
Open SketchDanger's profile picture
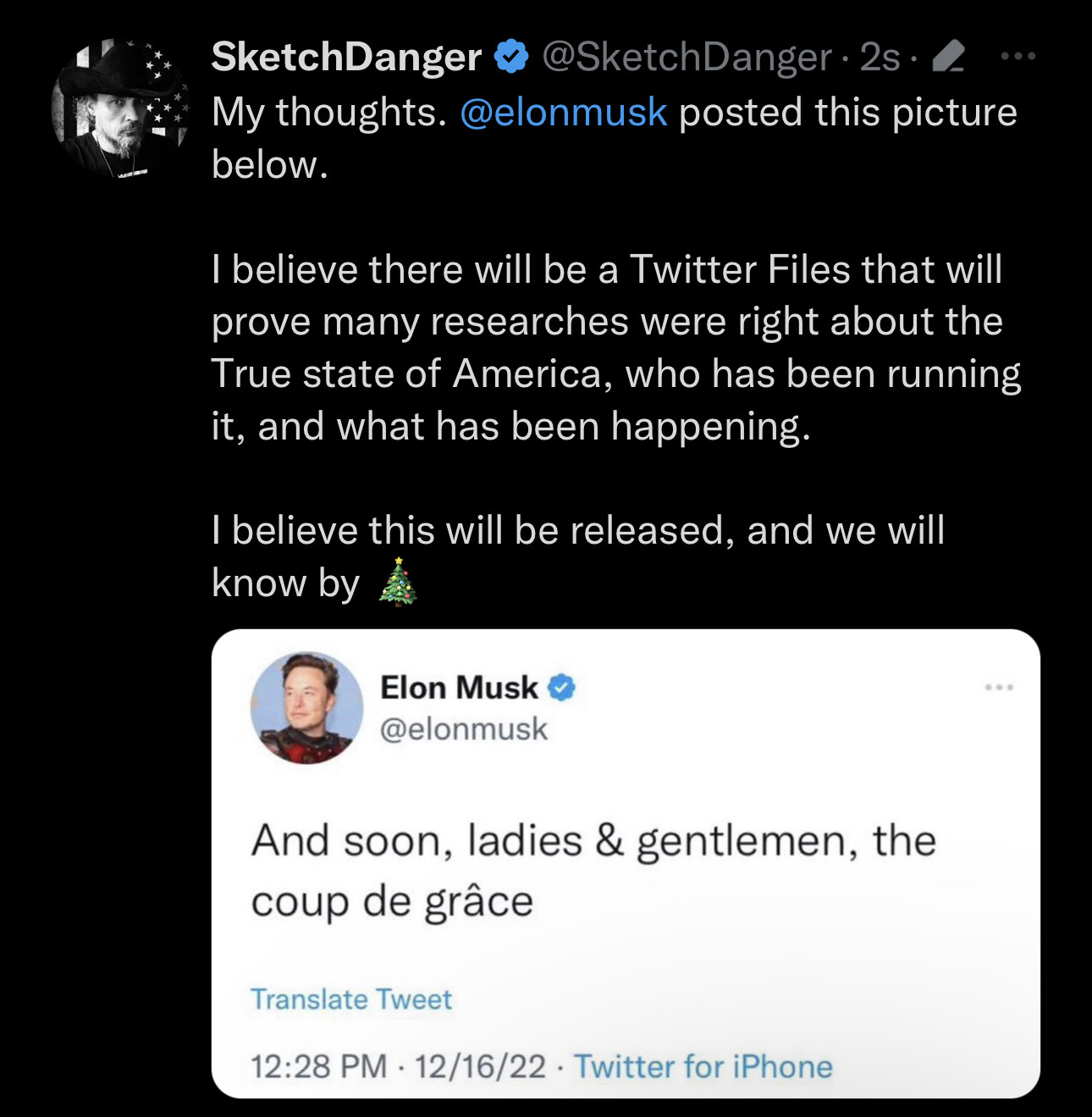click(120, 108)
